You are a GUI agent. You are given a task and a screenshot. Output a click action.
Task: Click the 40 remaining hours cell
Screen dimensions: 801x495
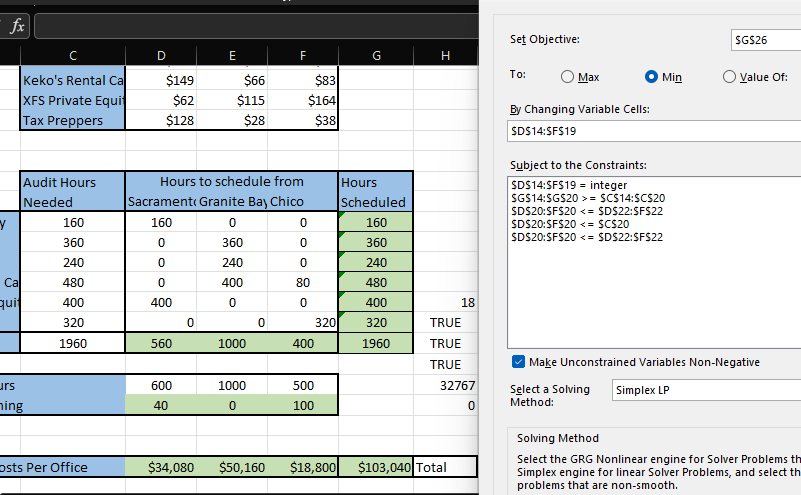pos(161,406)
